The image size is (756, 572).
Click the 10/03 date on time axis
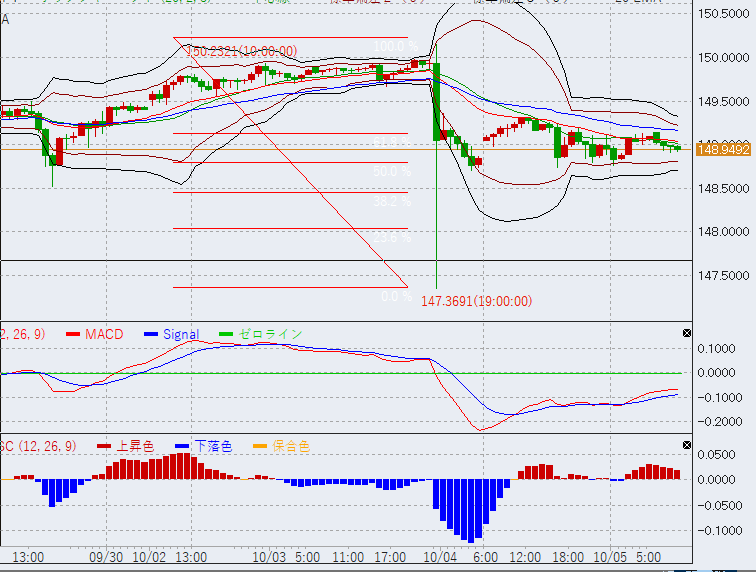coord(270,557)
